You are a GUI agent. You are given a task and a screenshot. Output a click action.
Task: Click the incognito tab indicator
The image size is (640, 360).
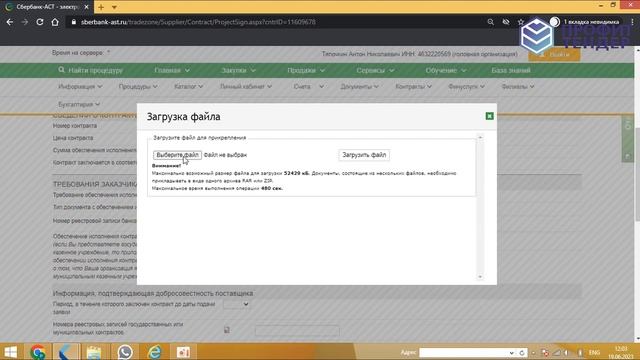point(584,22)
